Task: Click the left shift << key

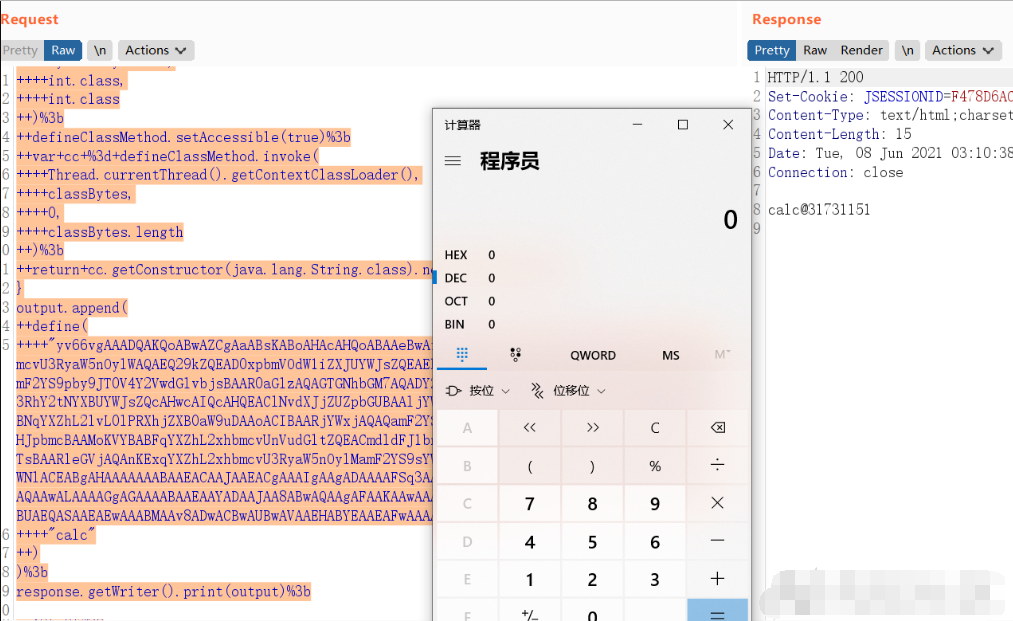Action: coord(530,428)
